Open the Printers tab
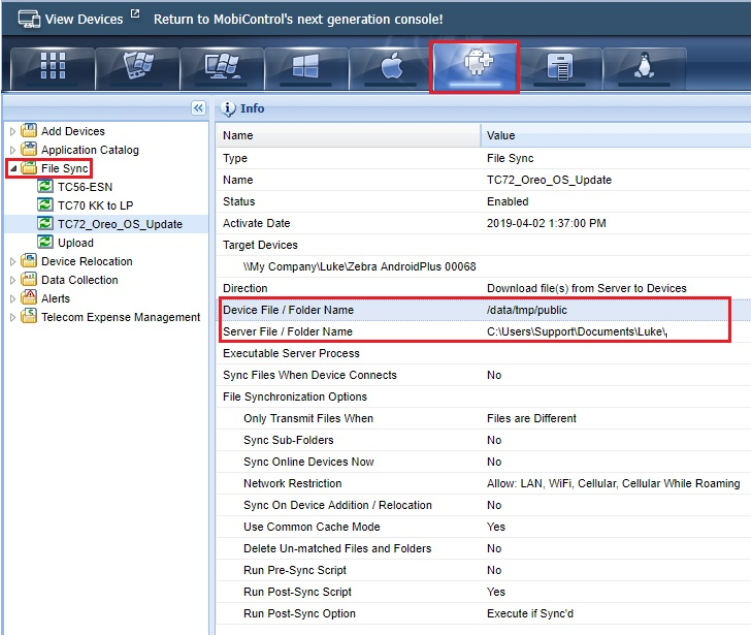The image size is (751, 639). click(x=559, y=67)
